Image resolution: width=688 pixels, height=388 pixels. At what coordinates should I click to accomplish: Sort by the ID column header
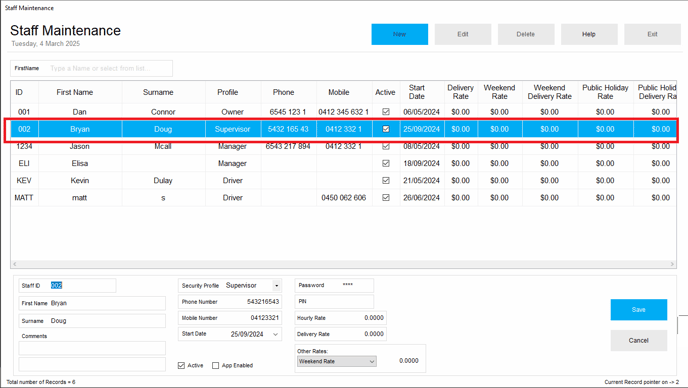click(x=25, y=92)
